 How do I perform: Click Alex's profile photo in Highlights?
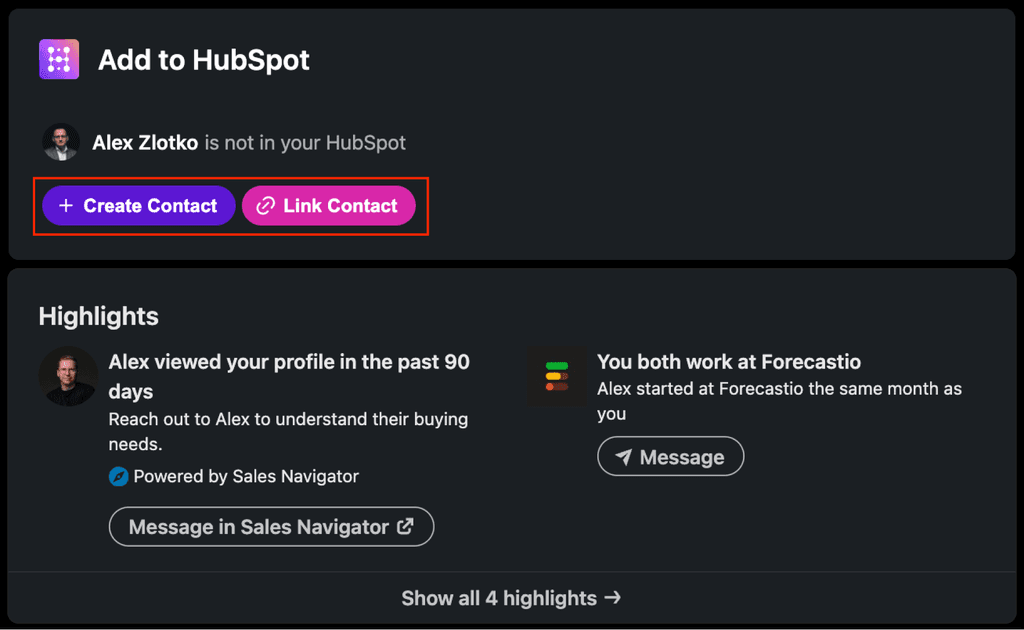click(67, 376)
